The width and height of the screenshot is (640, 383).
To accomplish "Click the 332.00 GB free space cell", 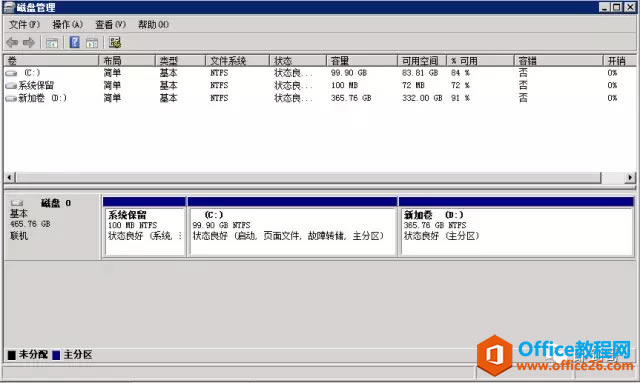I will click(x=422, y=98).
